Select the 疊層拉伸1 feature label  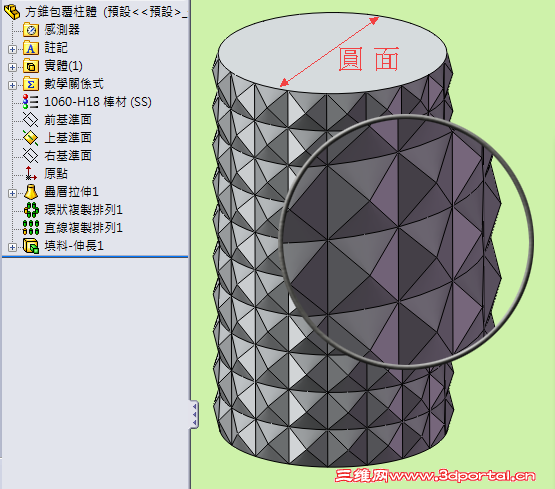click(x=71, y=192)
